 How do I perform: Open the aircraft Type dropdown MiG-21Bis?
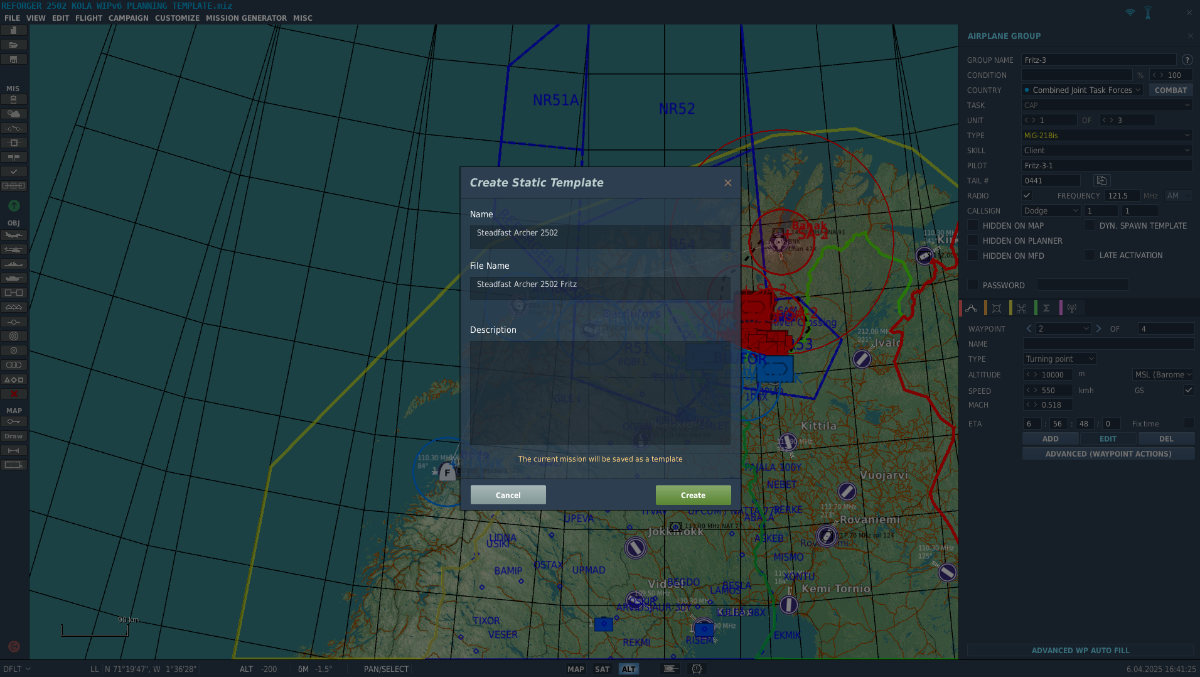click(x=1106, y=134)
